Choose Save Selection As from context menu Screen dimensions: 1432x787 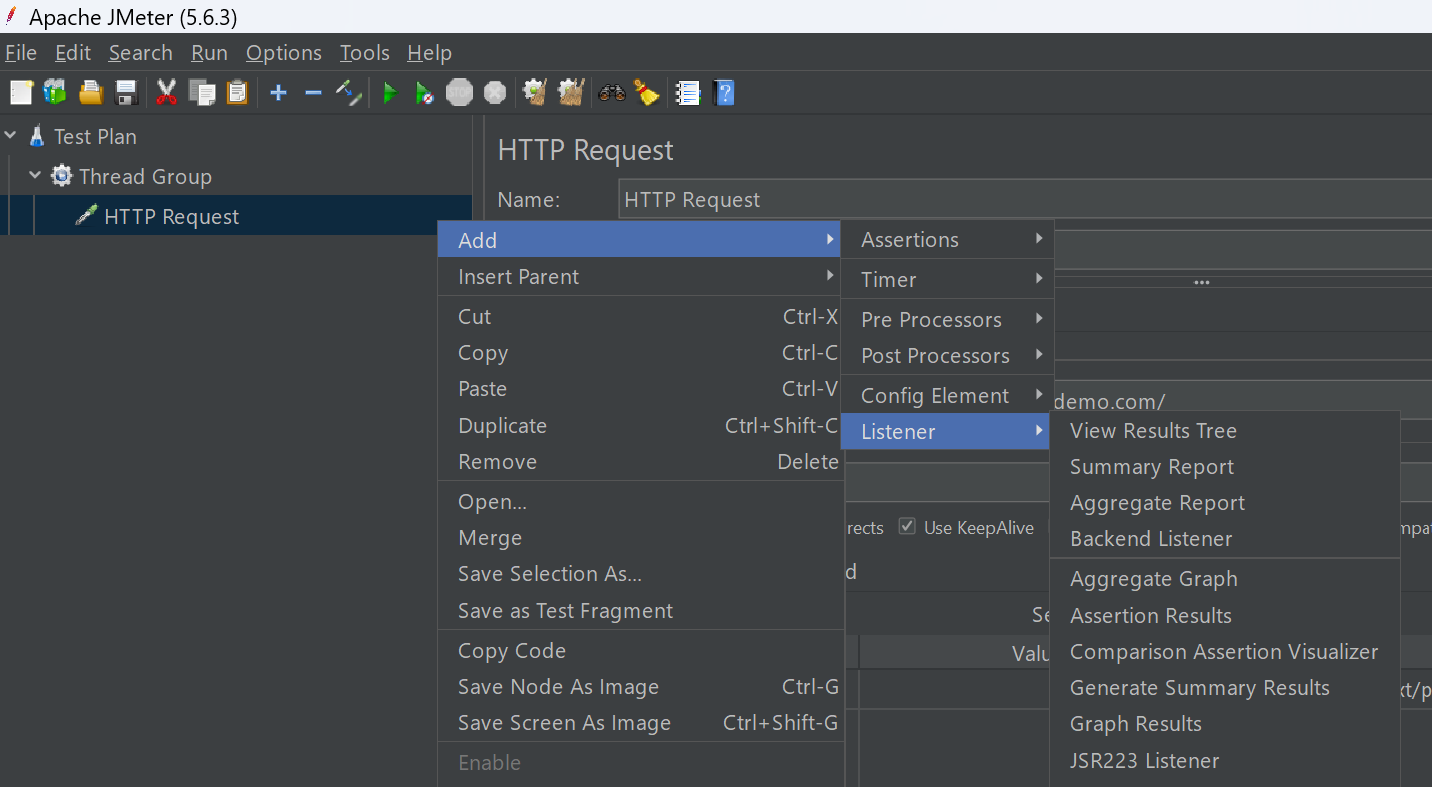[x=640, y=574]
